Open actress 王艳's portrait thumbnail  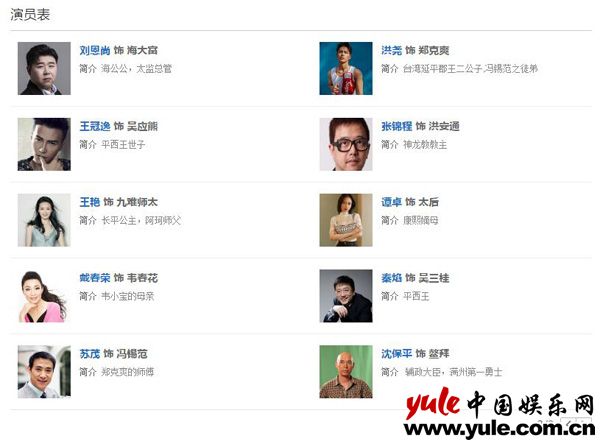pos(44,220)
